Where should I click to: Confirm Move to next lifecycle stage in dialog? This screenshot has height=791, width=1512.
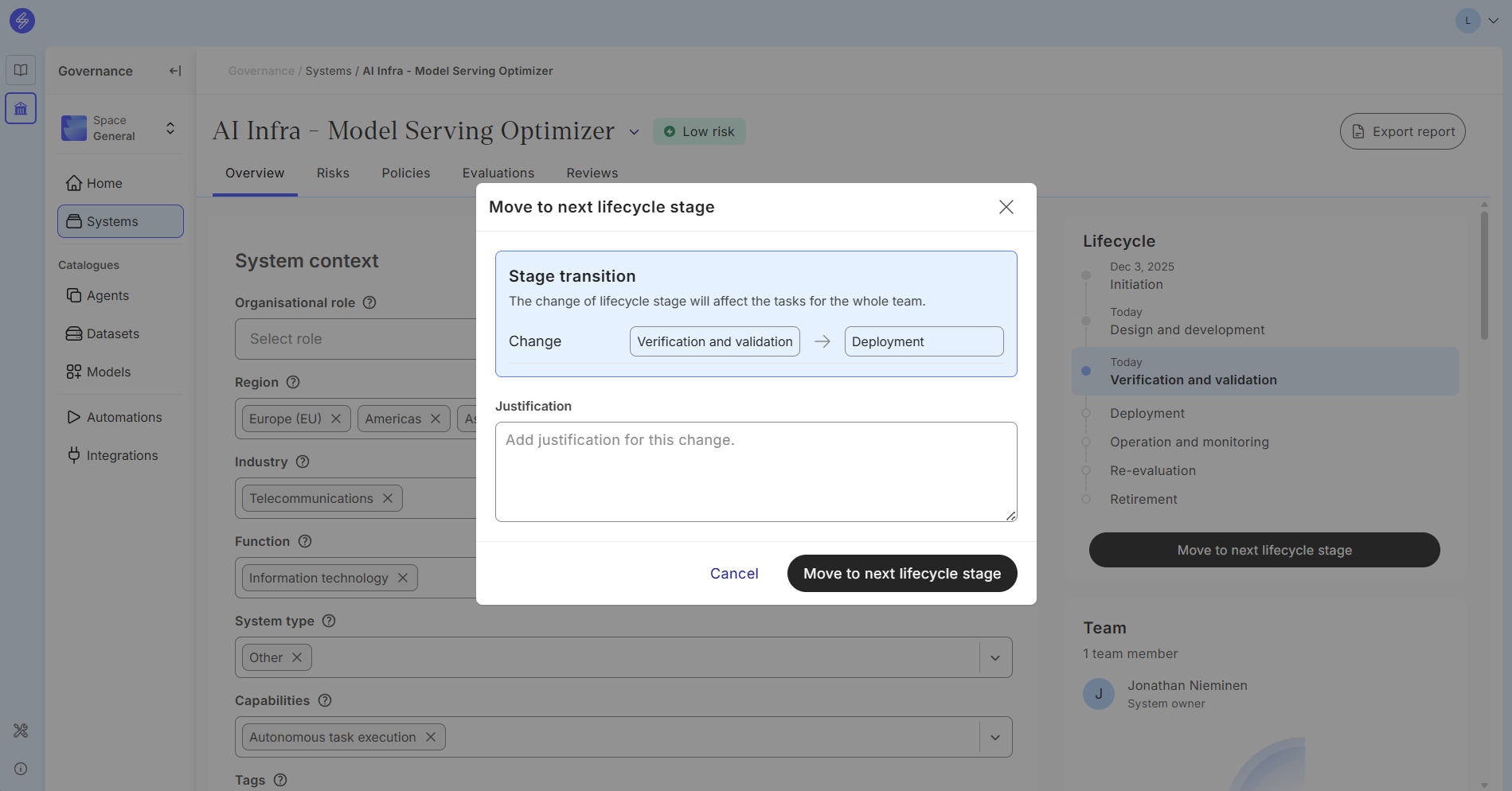pyautogui.click(x=901, y=574)
